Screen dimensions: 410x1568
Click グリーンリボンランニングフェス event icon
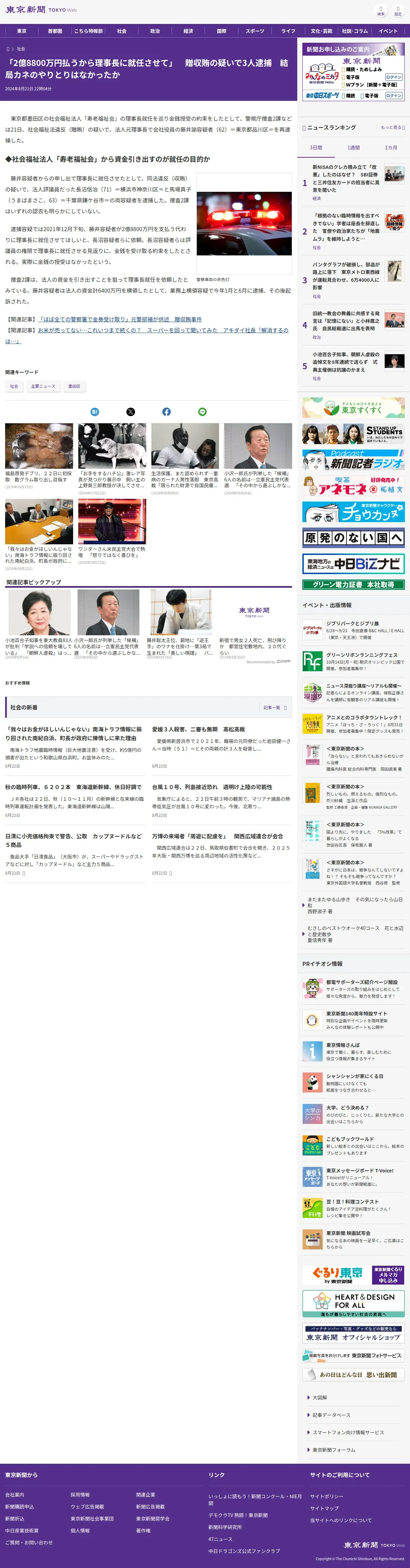point(312,661)
